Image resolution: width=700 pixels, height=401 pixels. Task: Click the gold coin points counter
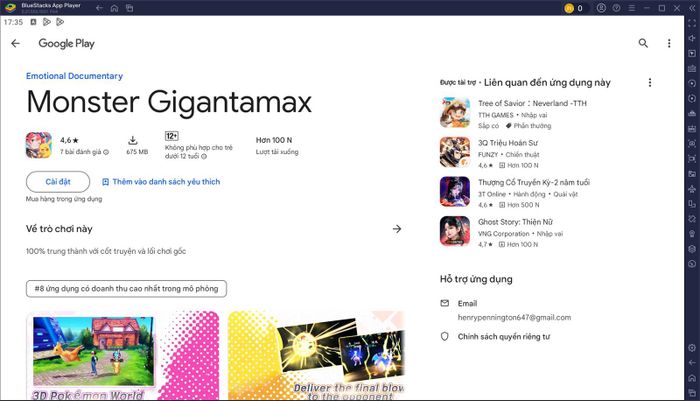(x=574, y=8)
